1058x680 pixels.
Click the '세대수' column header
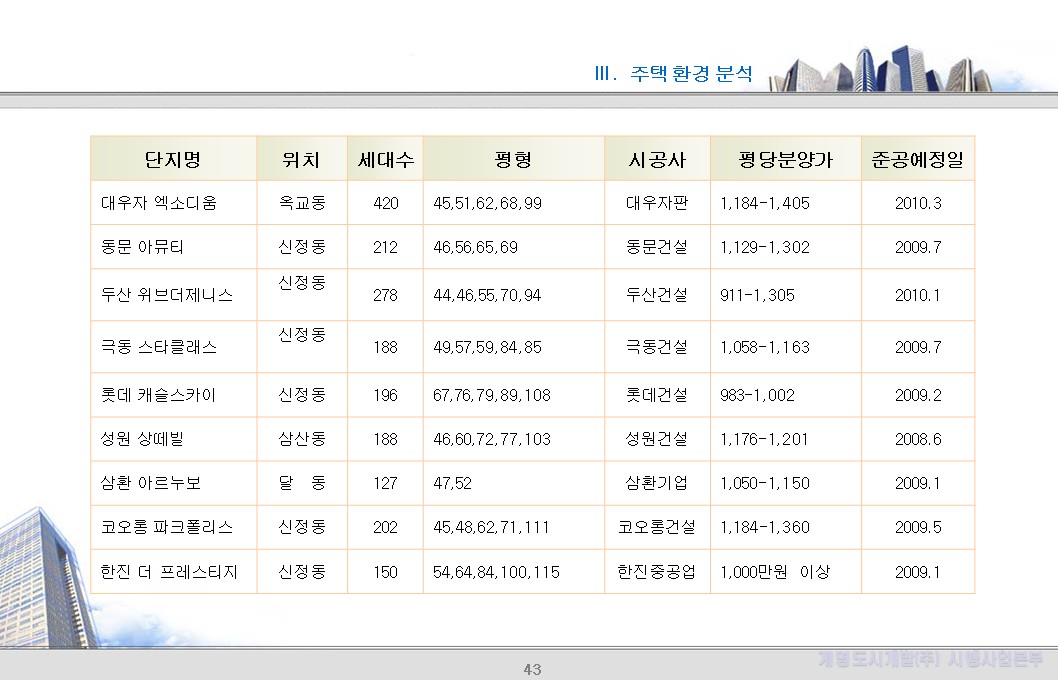384,157
